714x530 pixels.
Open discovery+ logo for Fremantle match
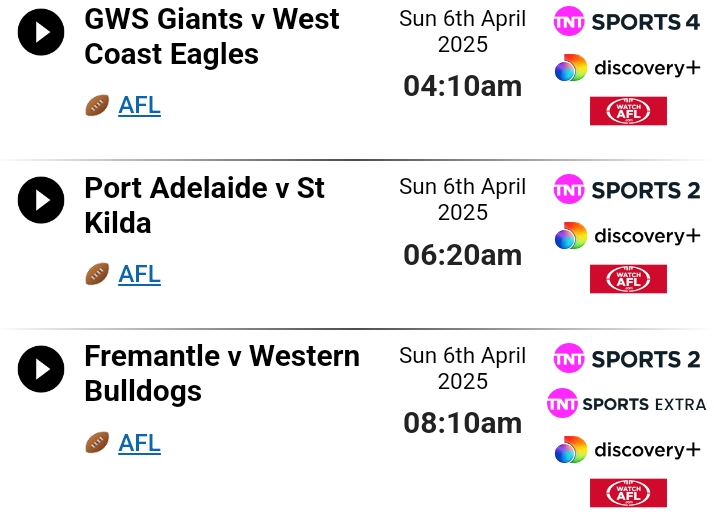[627, 450]
